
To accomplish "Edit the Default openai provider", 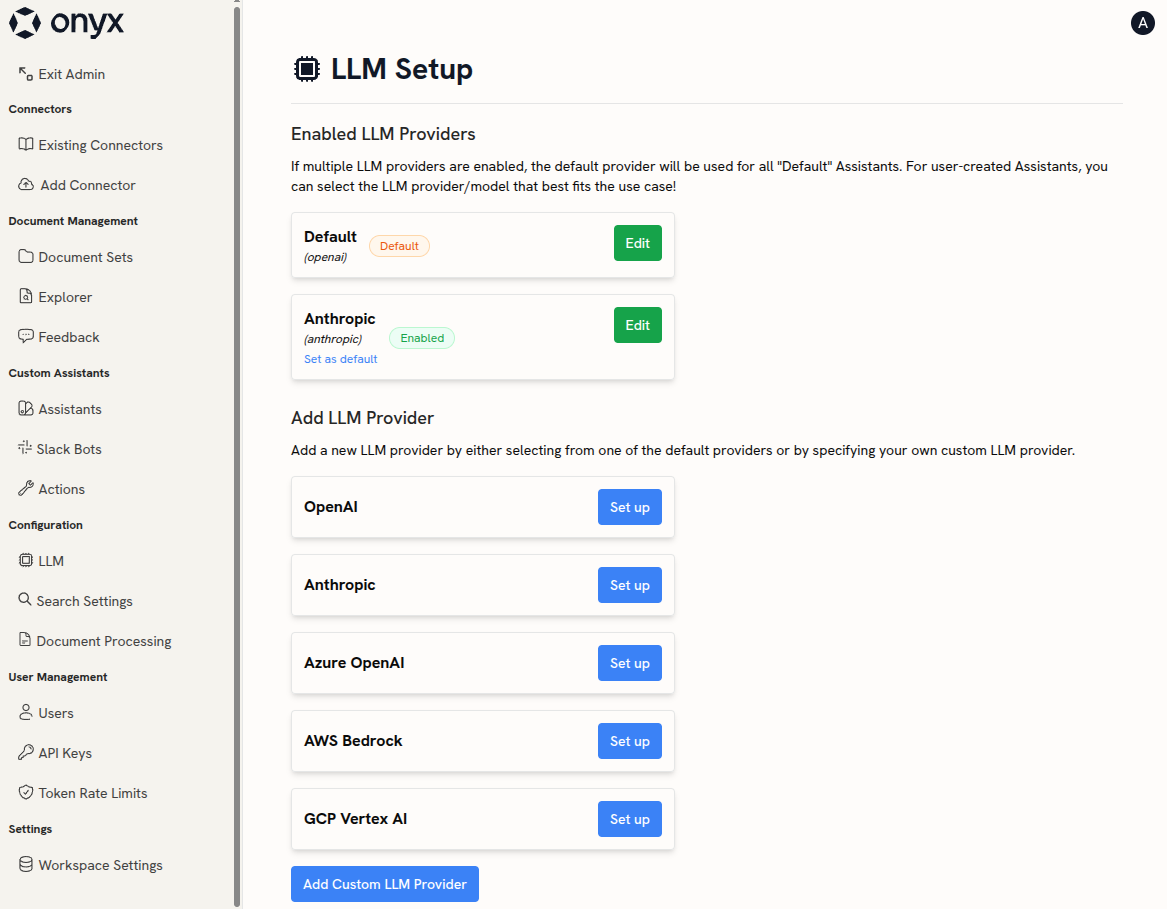I will (x=637, y=243).
